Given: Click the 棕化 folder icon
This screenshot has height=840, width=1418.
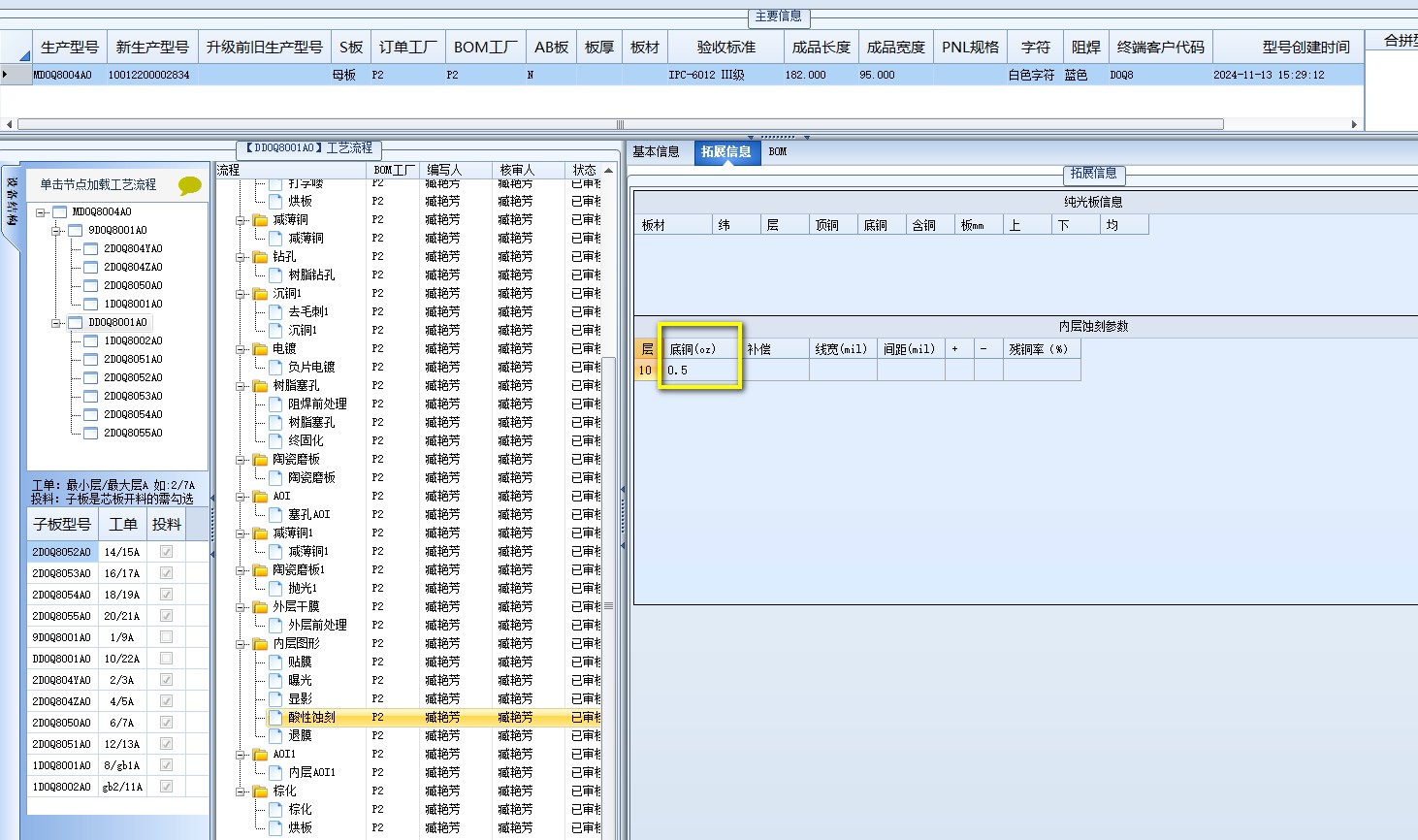Looking at the screenshot, I should click(x=260, y=792).
